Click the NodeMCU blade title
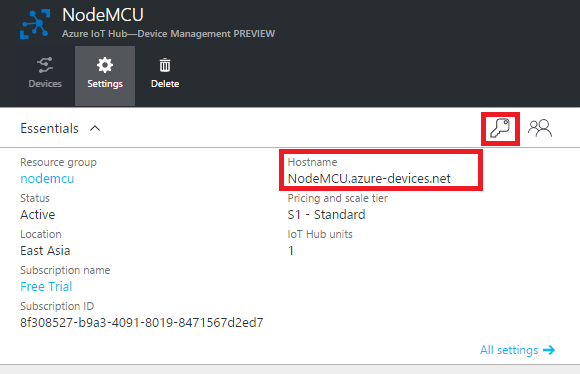Image resolution: width=580 pixels, height=374 pixels. pos(103,15)
